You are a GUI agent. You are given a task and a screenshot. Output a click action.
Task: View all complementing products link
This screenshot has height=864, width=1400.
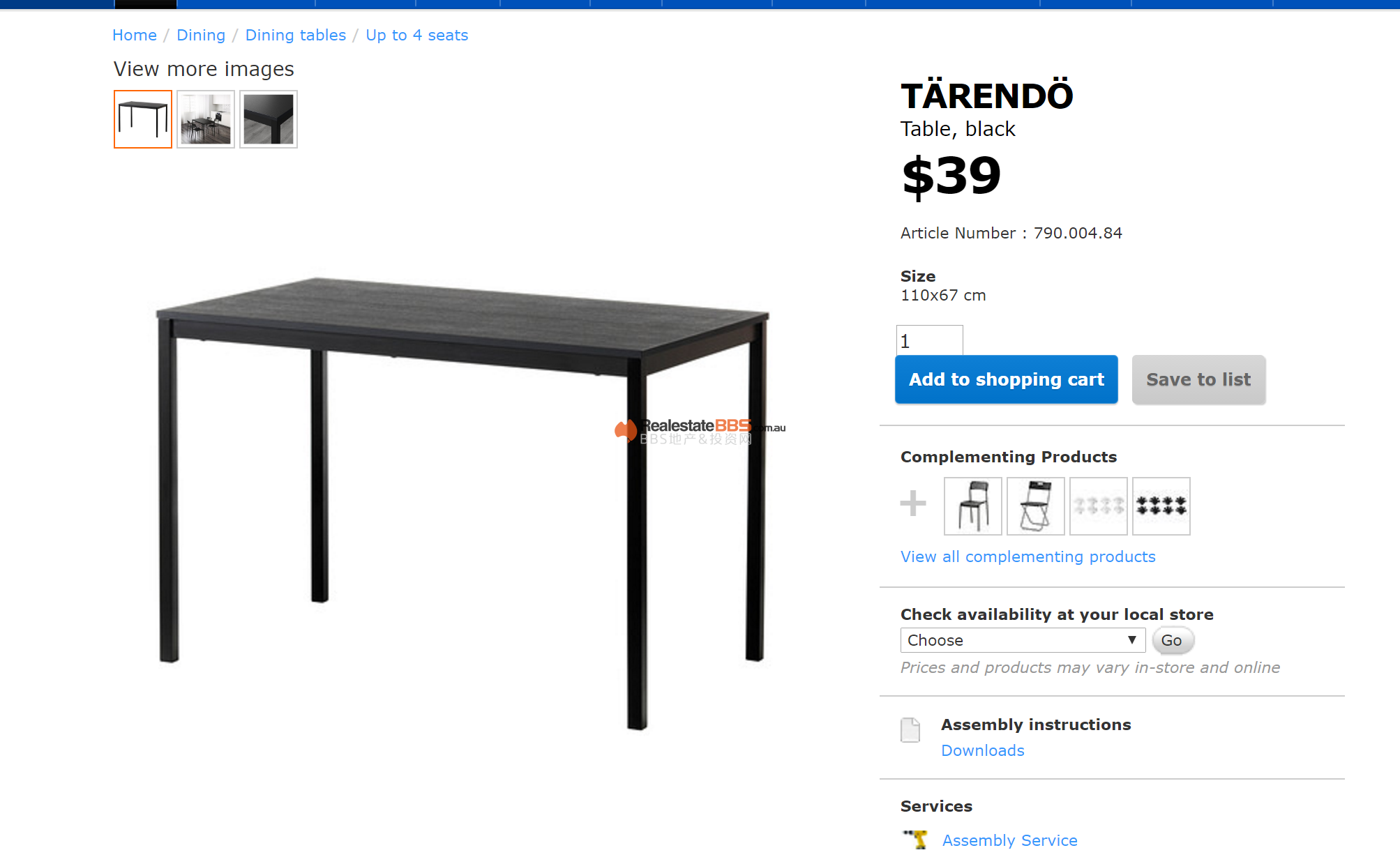click(x=1028, y=556)
